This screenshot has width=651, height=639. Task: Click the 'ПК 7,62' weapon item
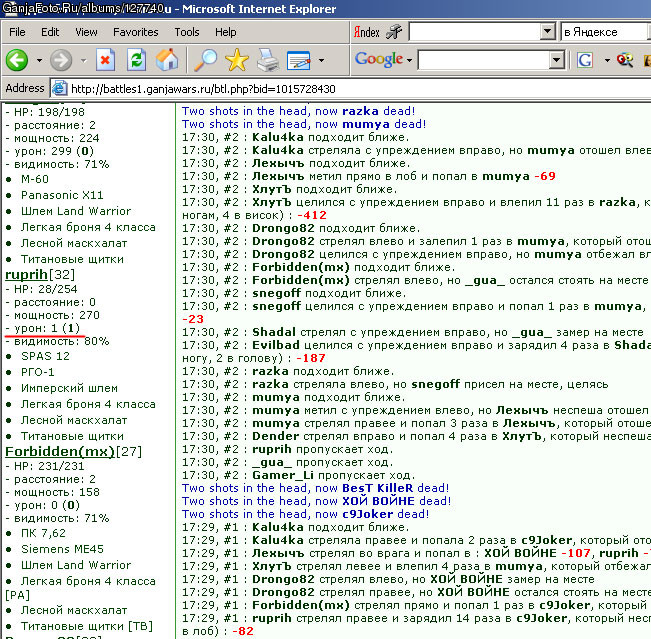click(x=43, y=533)
